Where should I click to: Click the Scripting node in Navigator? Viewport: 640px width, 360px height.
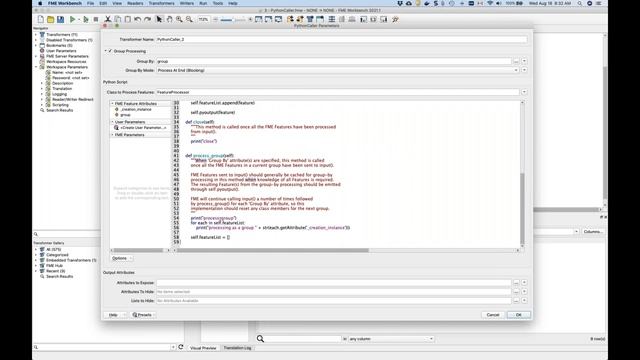coord(60,104)
